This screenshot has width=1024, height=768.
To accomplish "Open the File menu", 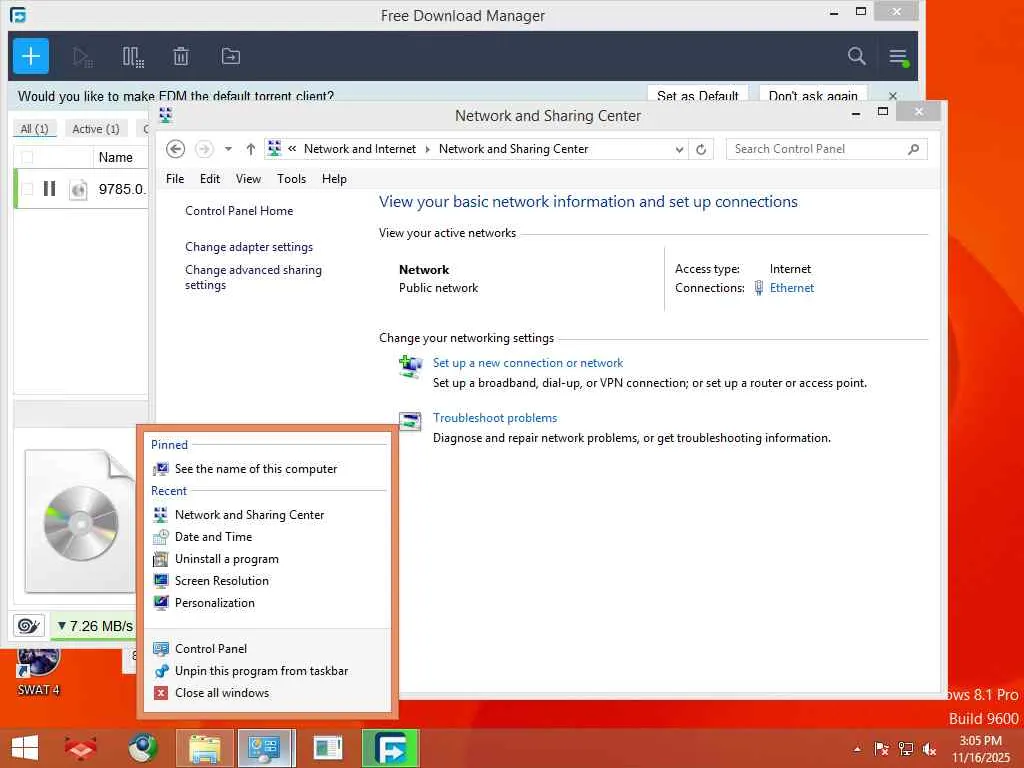I will click(x=174, y=179).
